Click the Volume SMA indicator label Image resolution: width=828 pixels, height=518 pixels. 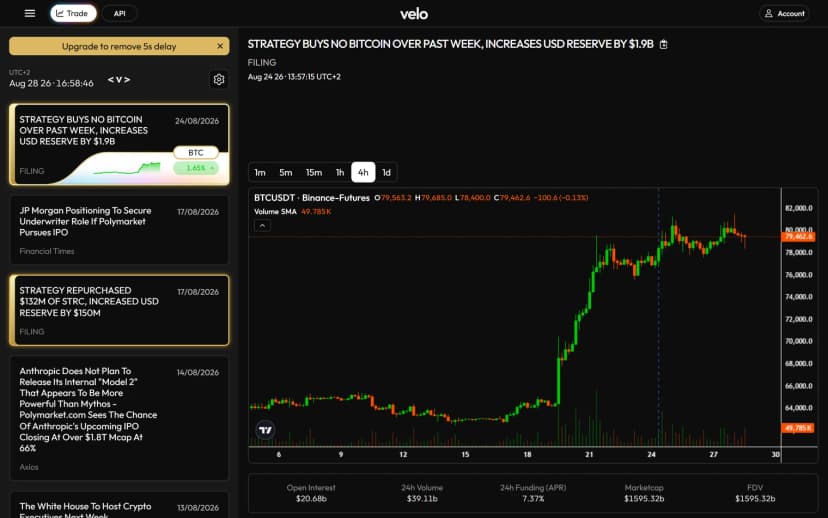pos(275,212)
